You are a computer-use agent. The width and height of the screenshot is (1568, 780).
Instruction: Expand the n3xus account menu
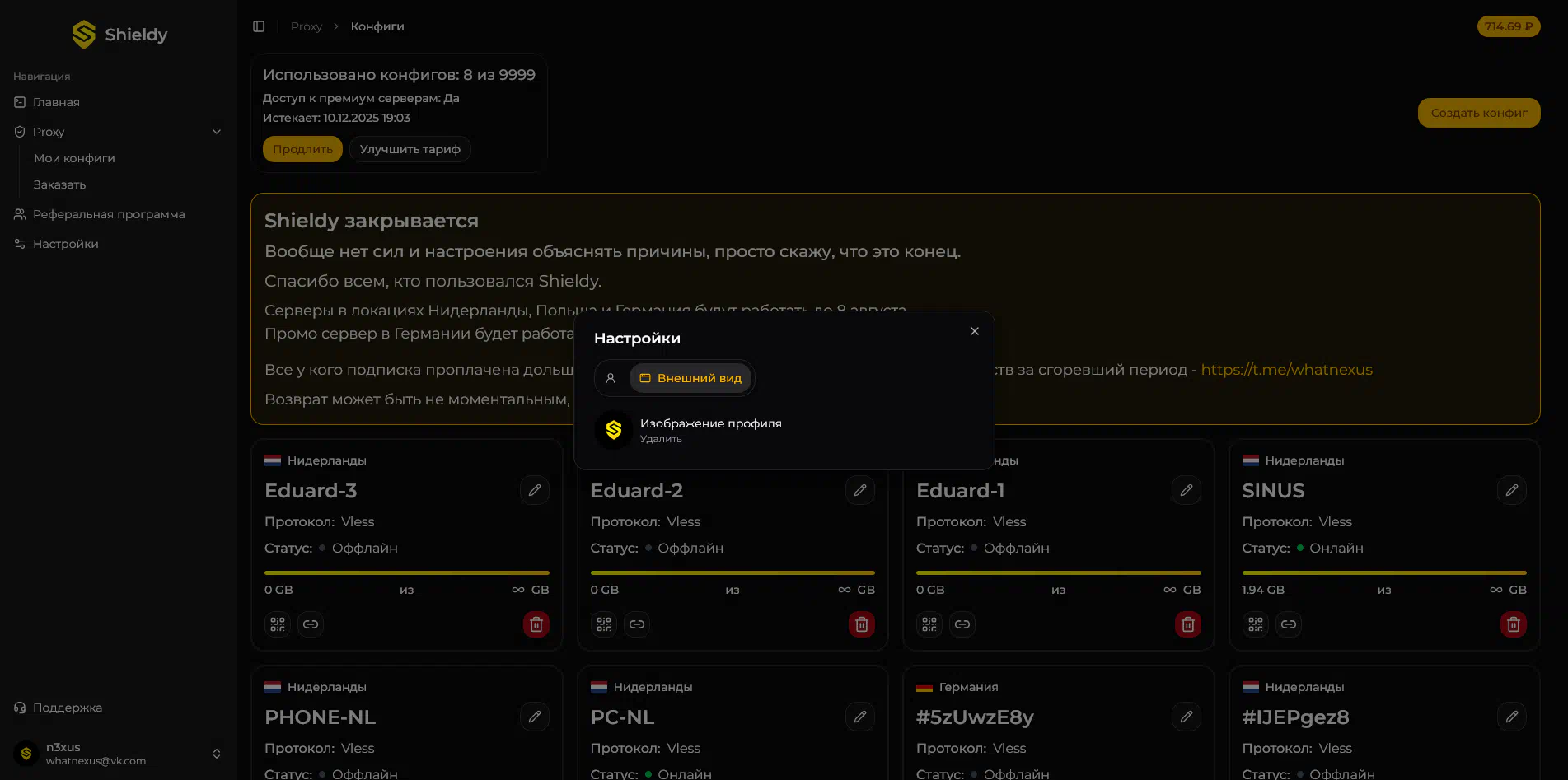pos(119,754)
